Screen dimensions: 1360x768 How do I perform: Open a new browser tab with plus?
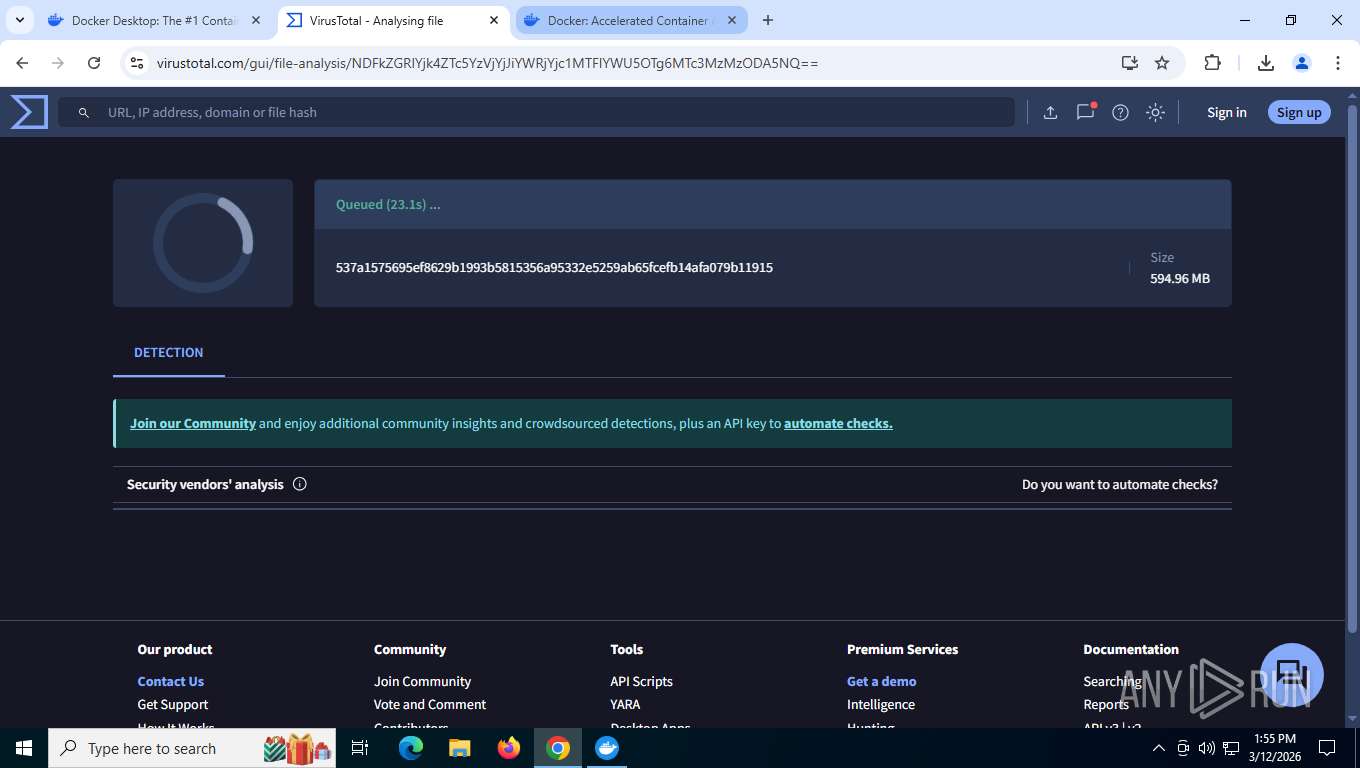[768, 20]
